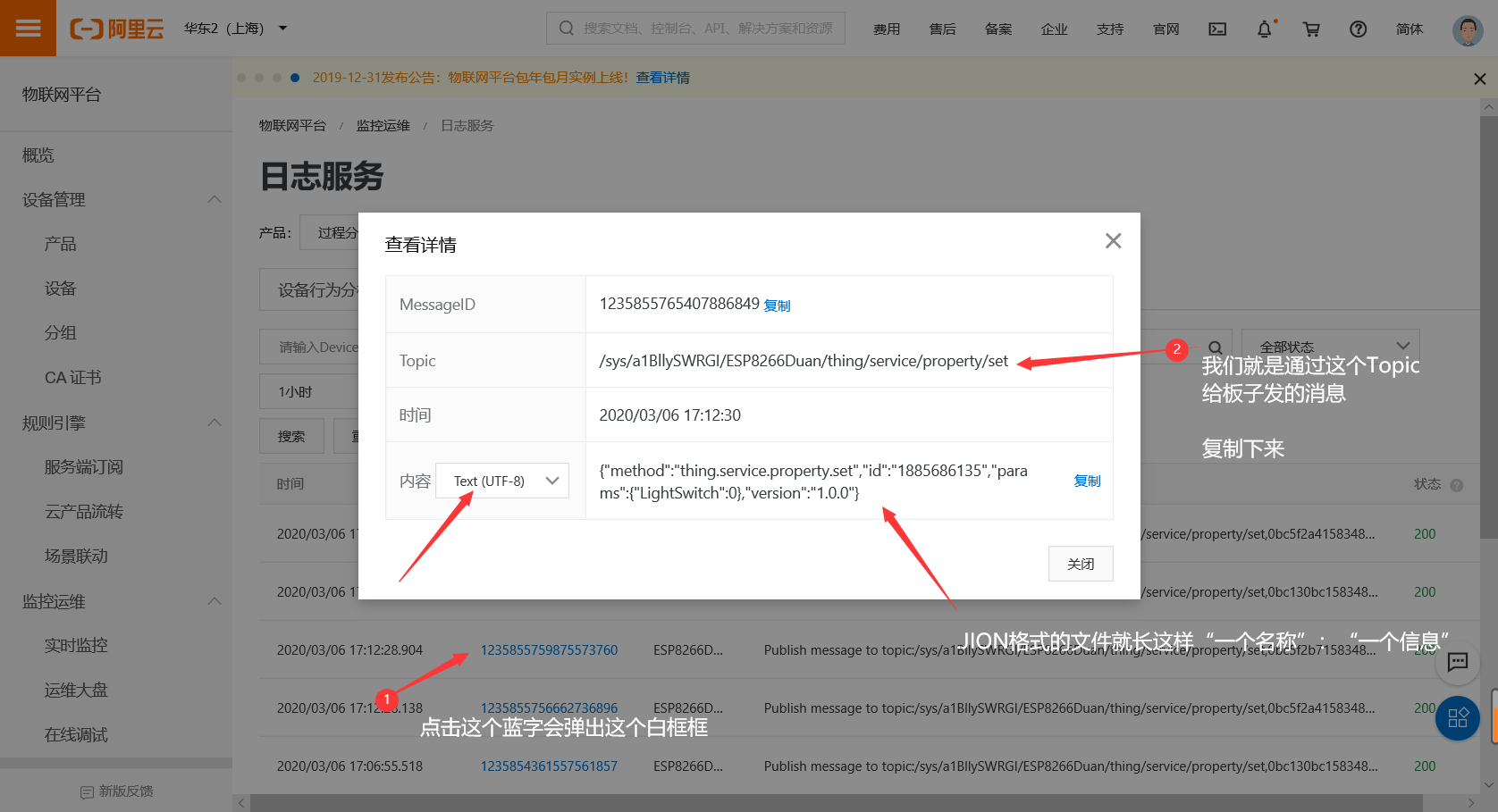Open message ID 1235855759875573760
Image resolution: width=1498 pixels, height=812 pixels.
(549, 649)
